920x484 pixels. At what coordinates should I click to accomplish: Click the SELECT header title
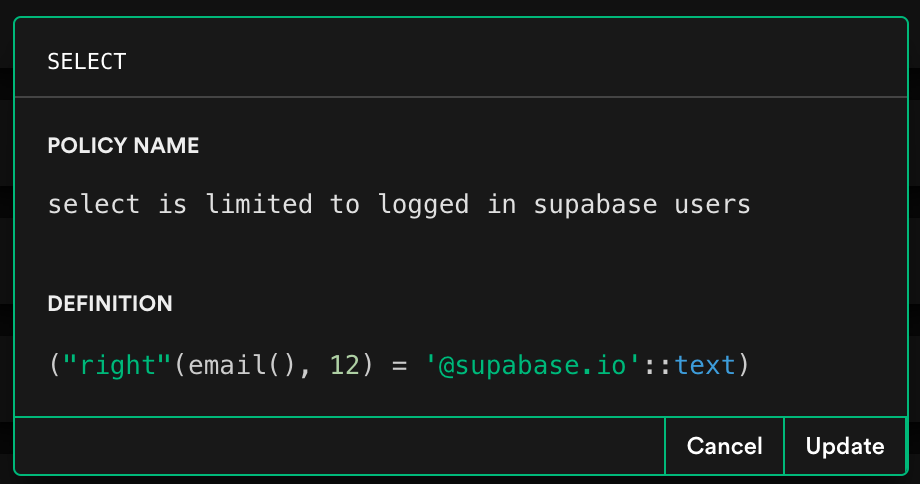click(x=87, y=62)
